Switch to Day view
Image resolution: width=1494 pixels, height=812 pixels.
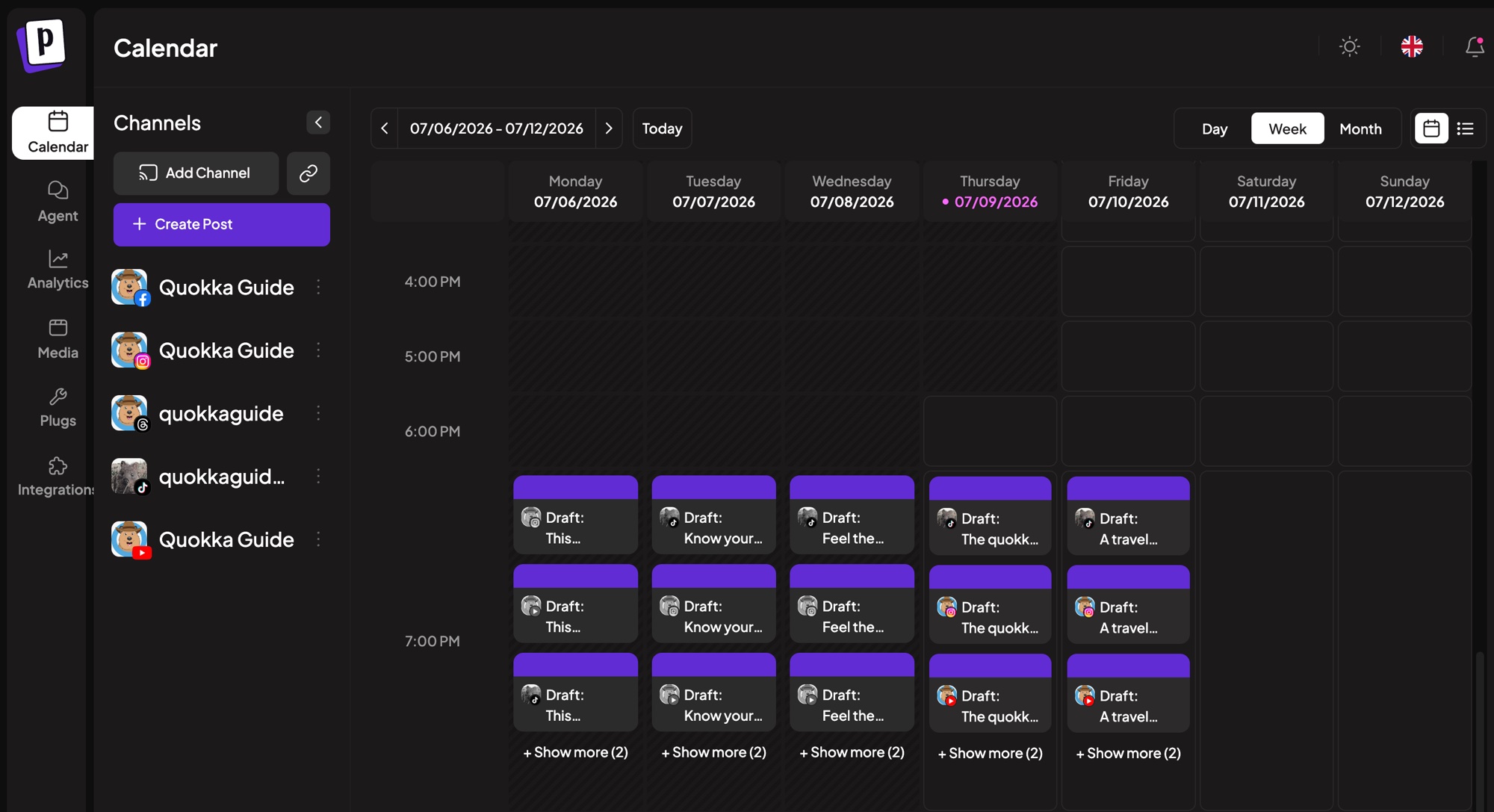[1215, 128]
